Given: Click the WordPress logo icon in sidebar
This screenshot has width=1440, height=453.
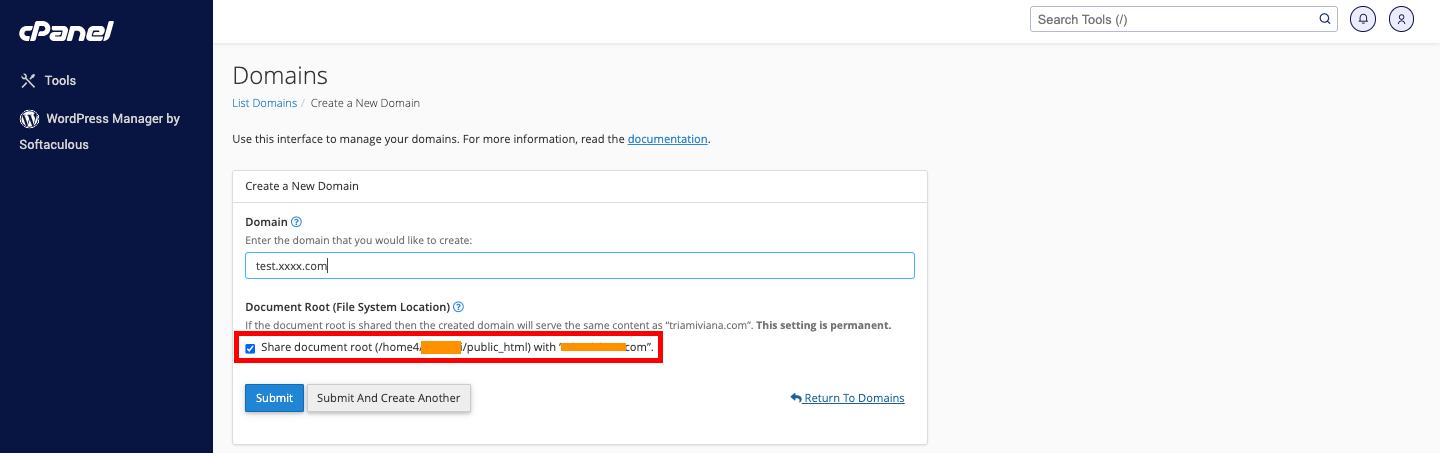Looking at the screenshot, I should tap(29, 119).
